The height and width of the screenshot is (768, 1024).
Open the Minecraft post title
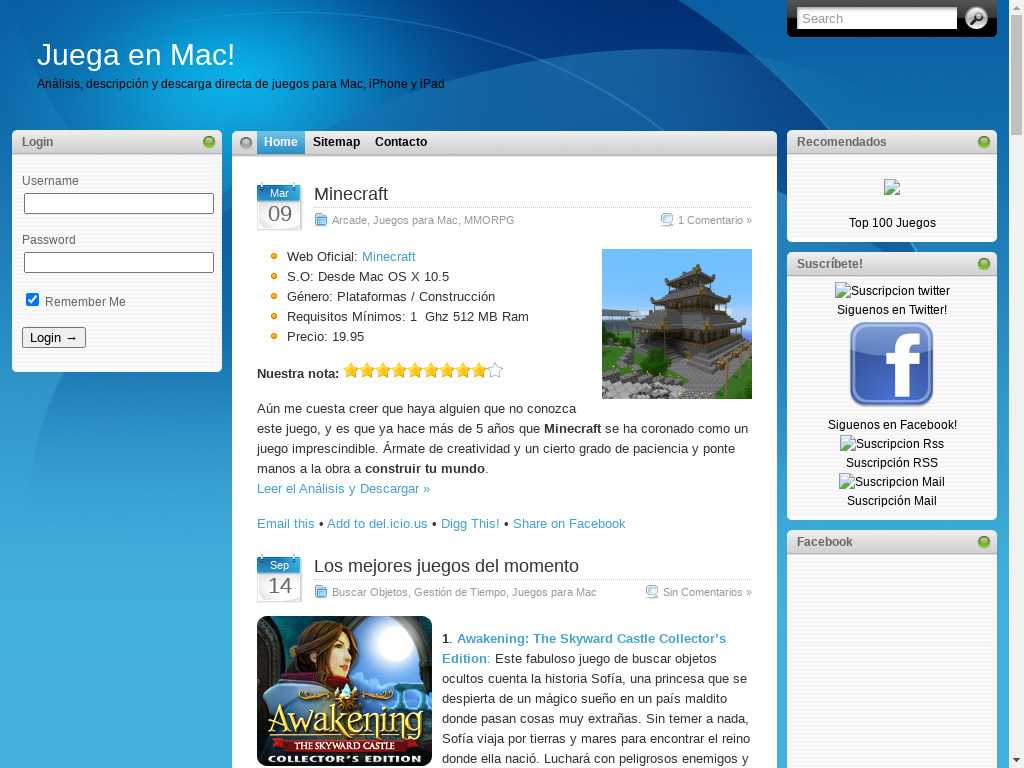(351, 194)
